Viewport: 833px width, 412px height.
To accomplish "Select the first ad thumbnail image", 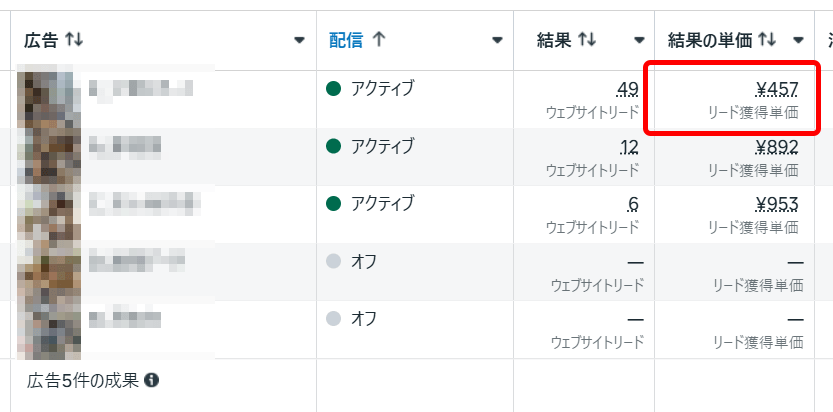I will point(49,99).
